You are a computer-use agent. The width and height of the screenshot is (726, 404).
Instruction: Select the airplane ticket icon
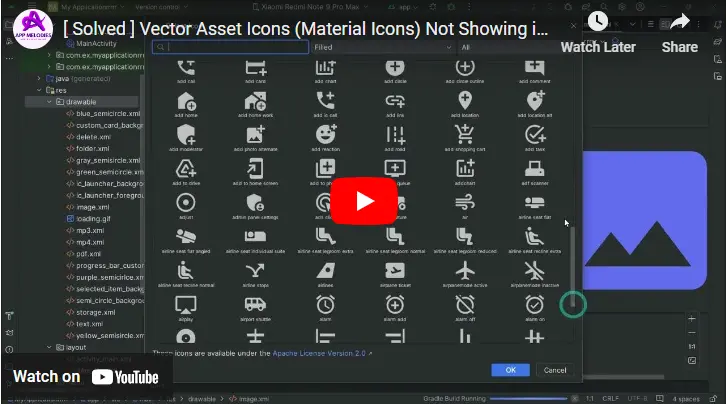point(395,271)
